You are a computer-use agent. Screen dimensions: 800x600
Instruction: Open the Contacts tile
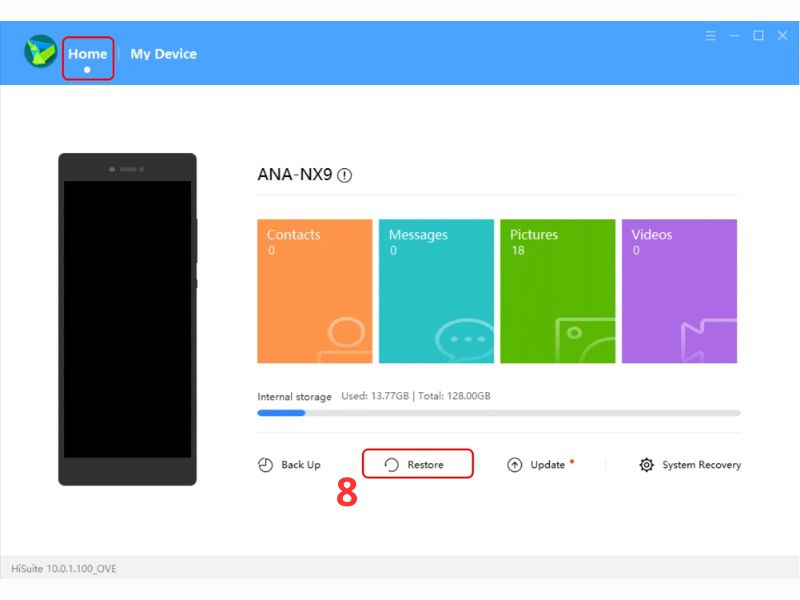pos(315,291)
